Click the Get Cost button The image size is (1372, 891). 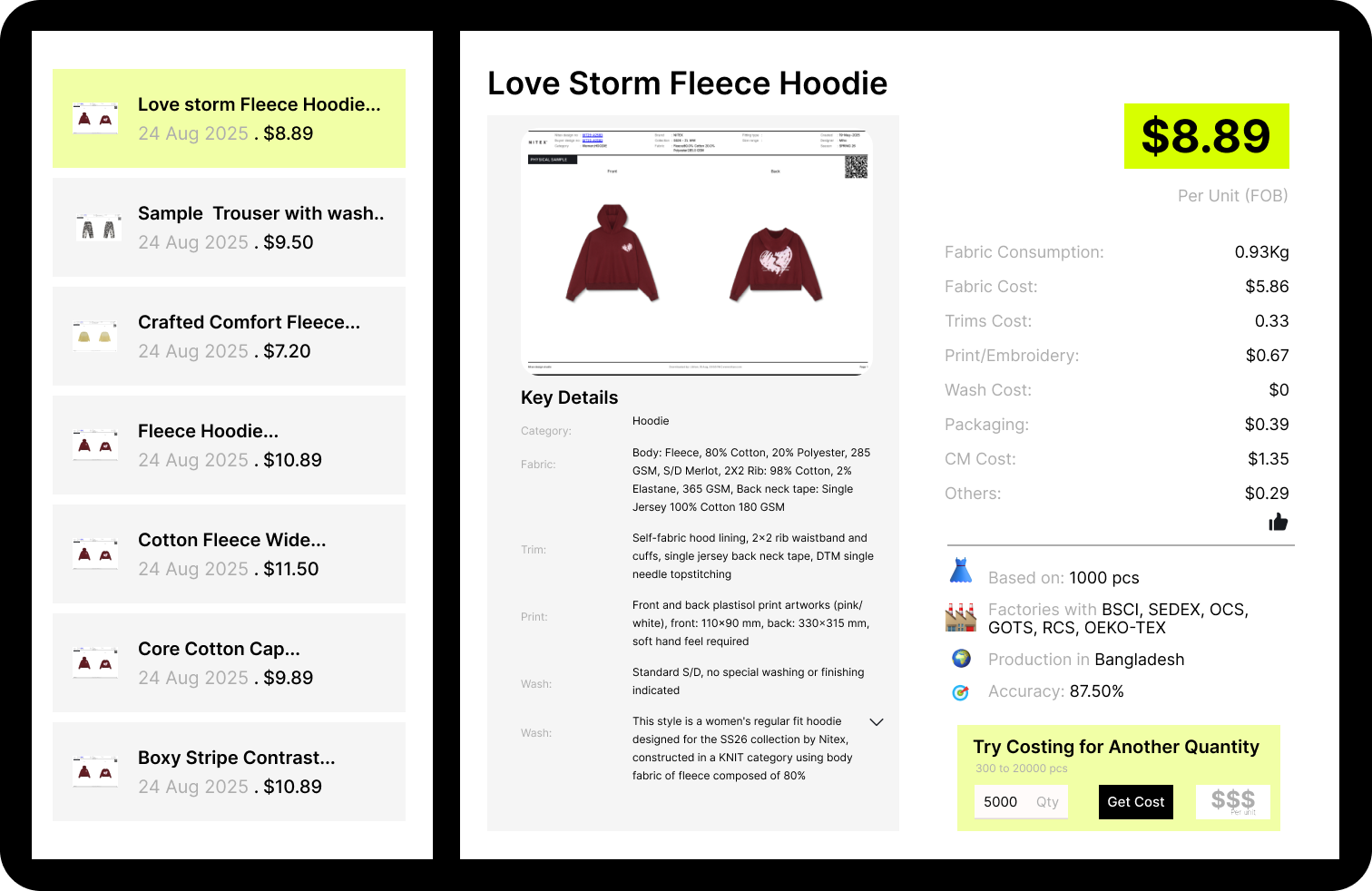point(1135,802)
